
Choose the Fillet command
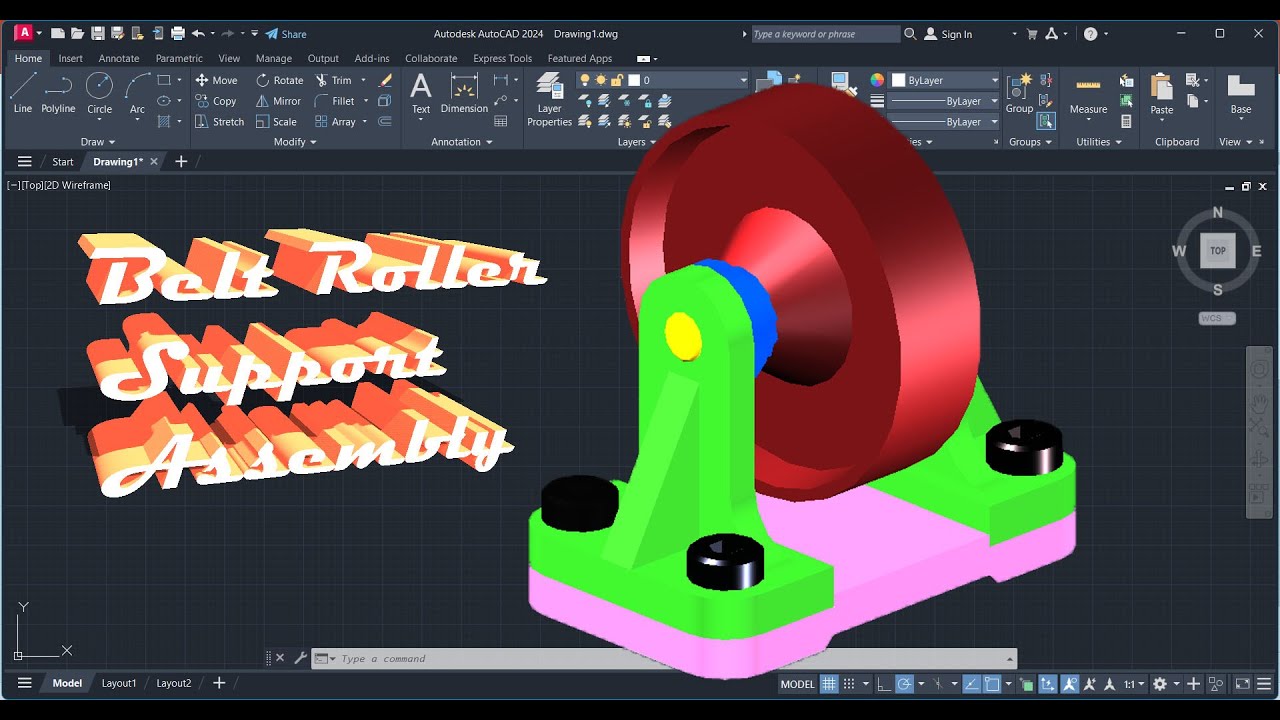334,101
